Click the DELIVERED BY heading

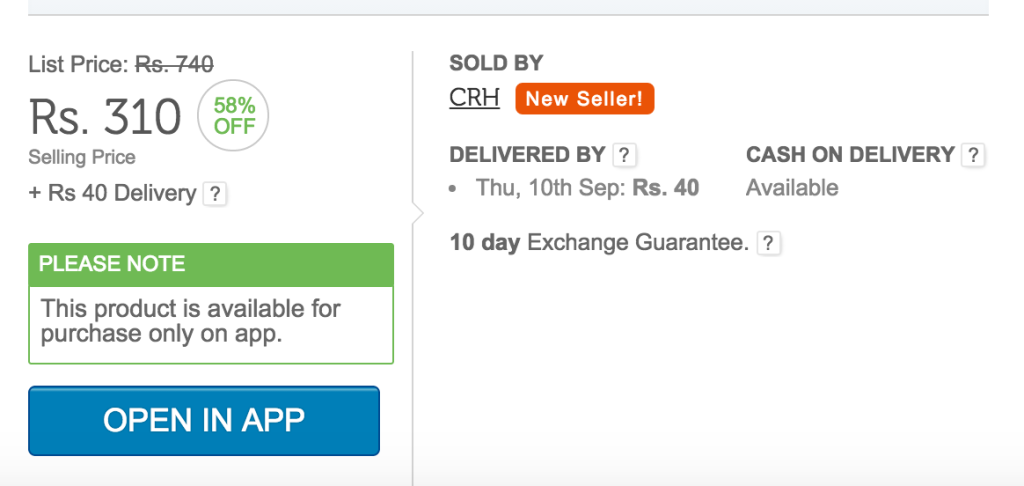527,155
